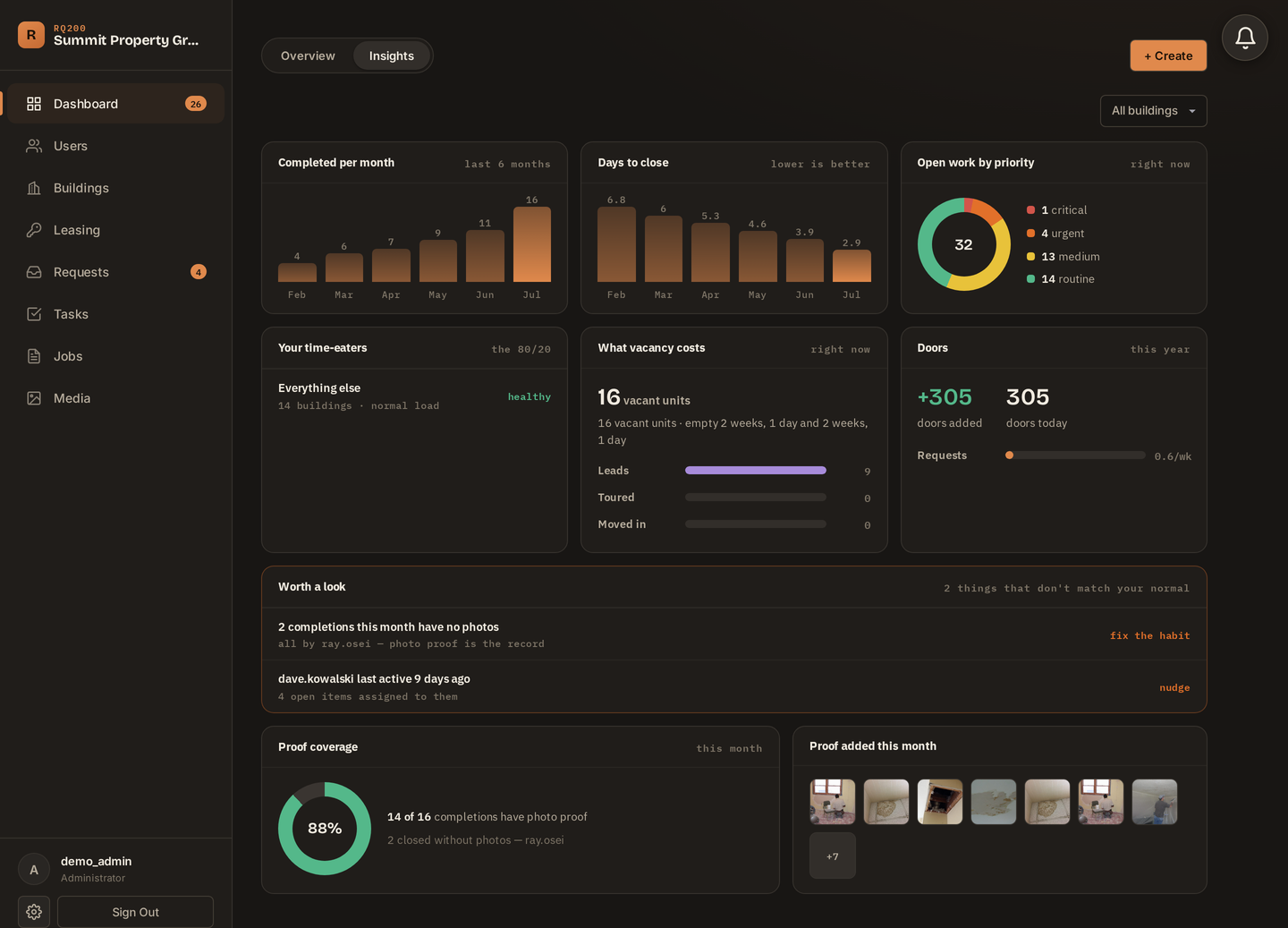Click the Summit Property Gr... organization name
This screenshot has width=1288, height=928.
point(126,40)
